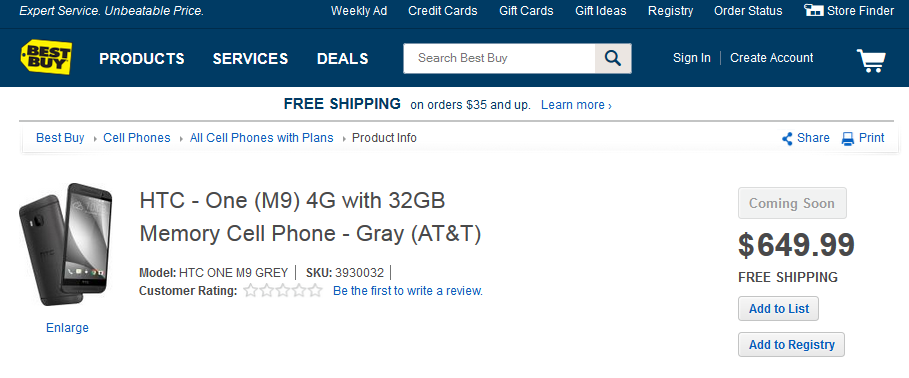This screenshot has height=378, width=909.
Task: Click the Add to Registry button
Action: 791,345
